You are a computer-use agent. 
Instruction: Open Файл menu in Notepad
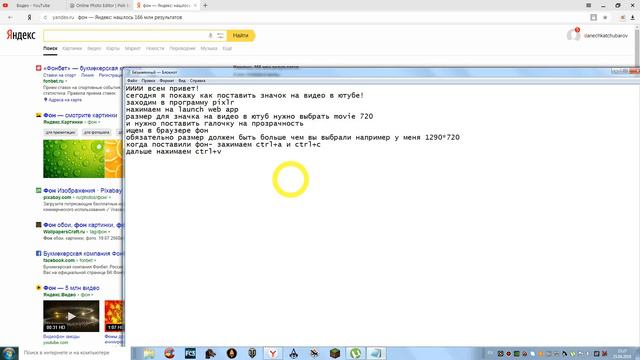132,81
